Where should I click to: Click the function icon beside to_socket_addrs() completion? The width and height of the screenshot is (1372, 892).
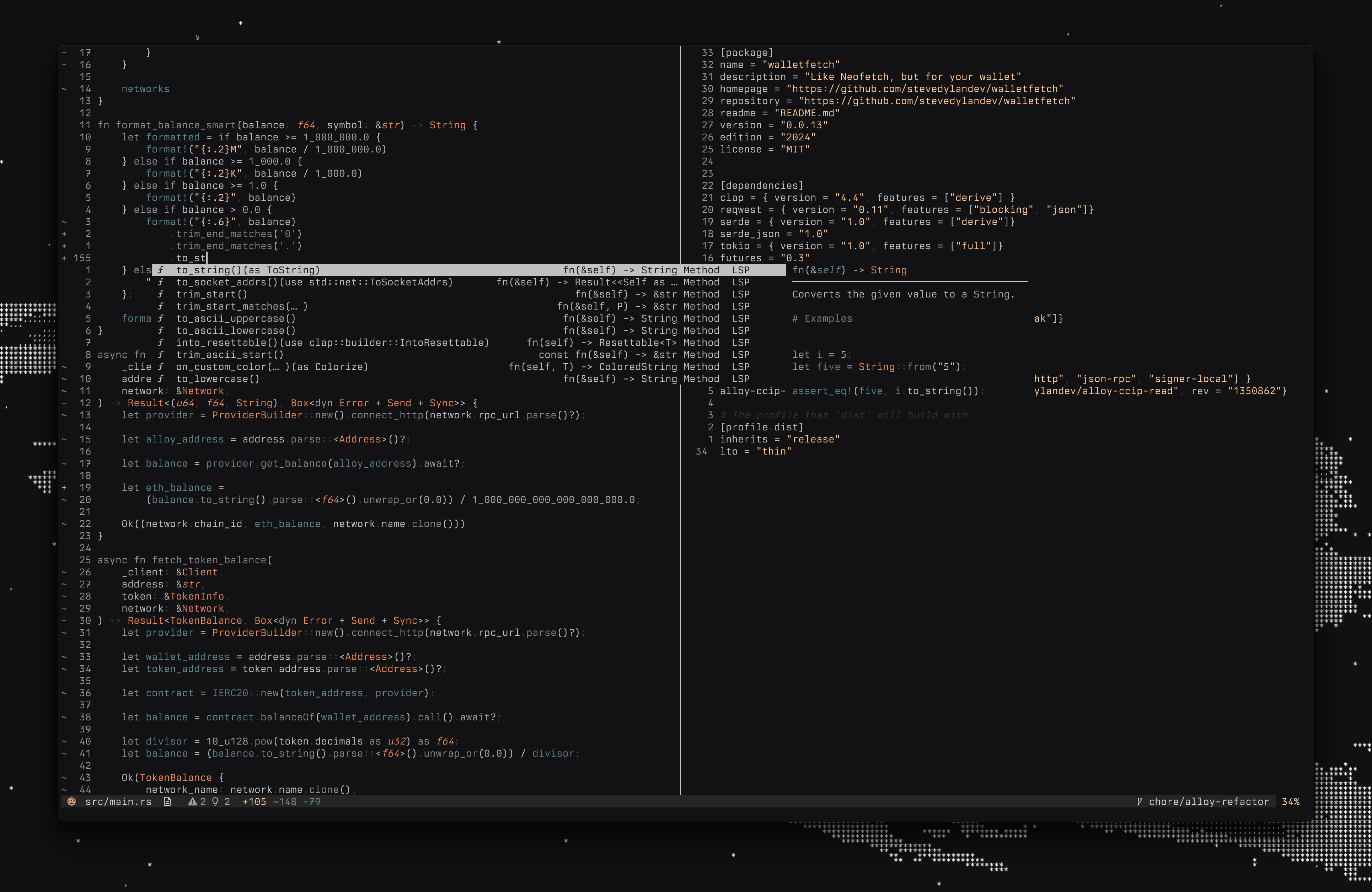coord(161,282)
